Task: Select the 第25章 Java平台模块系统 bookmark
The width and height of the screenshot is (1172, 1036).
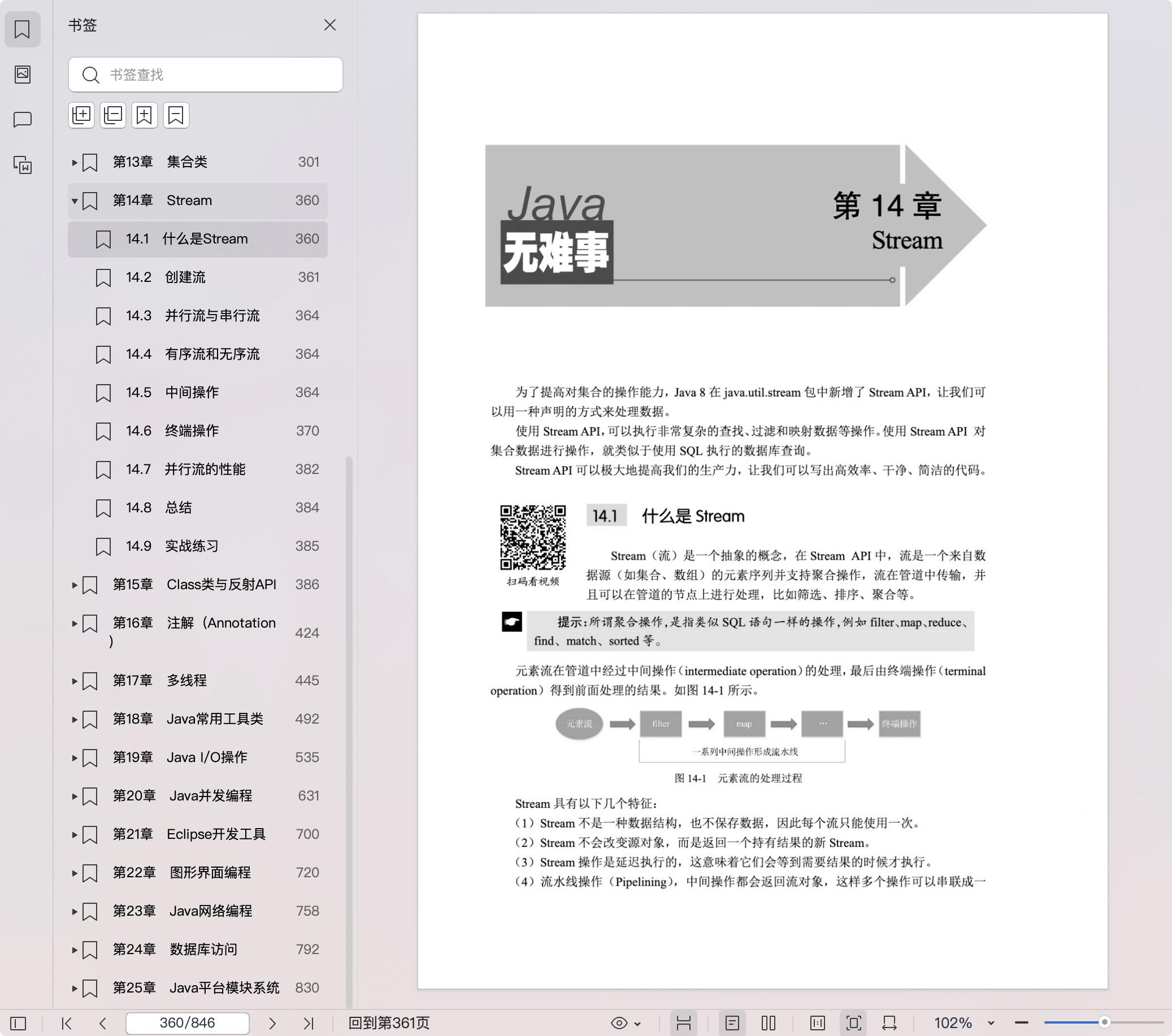Action: tap(198, 988)
